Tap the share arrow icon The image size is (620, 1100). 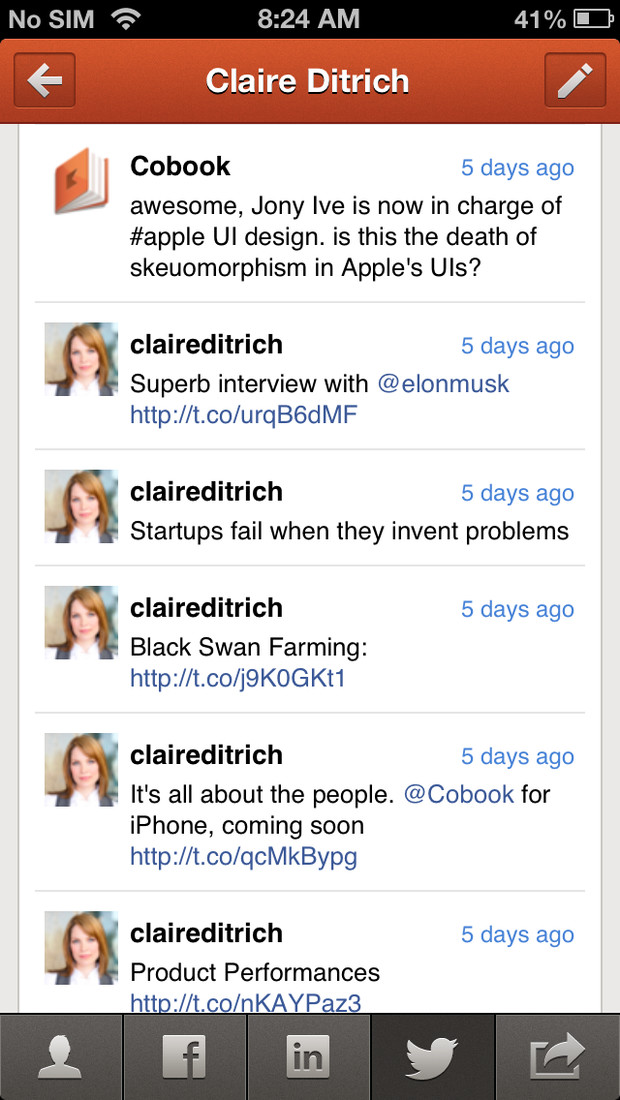(558, 1057)
